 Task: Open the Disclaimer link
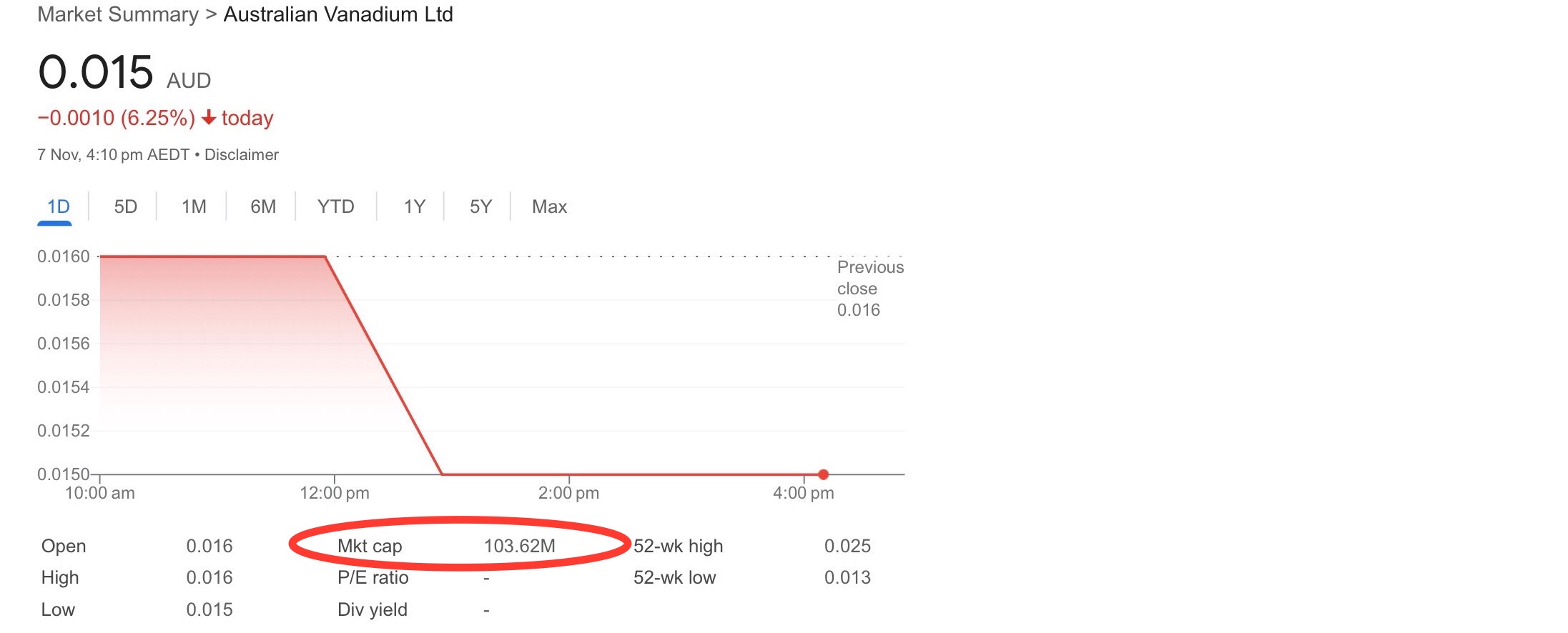click(242, 155)
